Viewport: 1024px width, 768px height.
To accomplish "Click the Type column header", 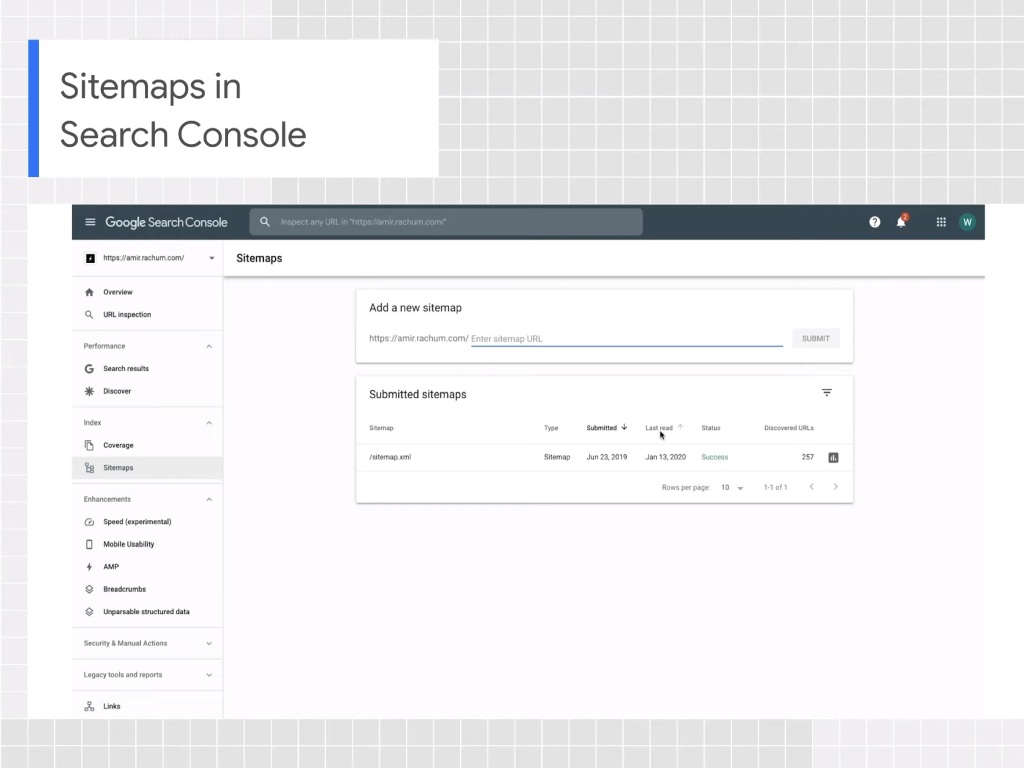I will [x=551, y=428].
